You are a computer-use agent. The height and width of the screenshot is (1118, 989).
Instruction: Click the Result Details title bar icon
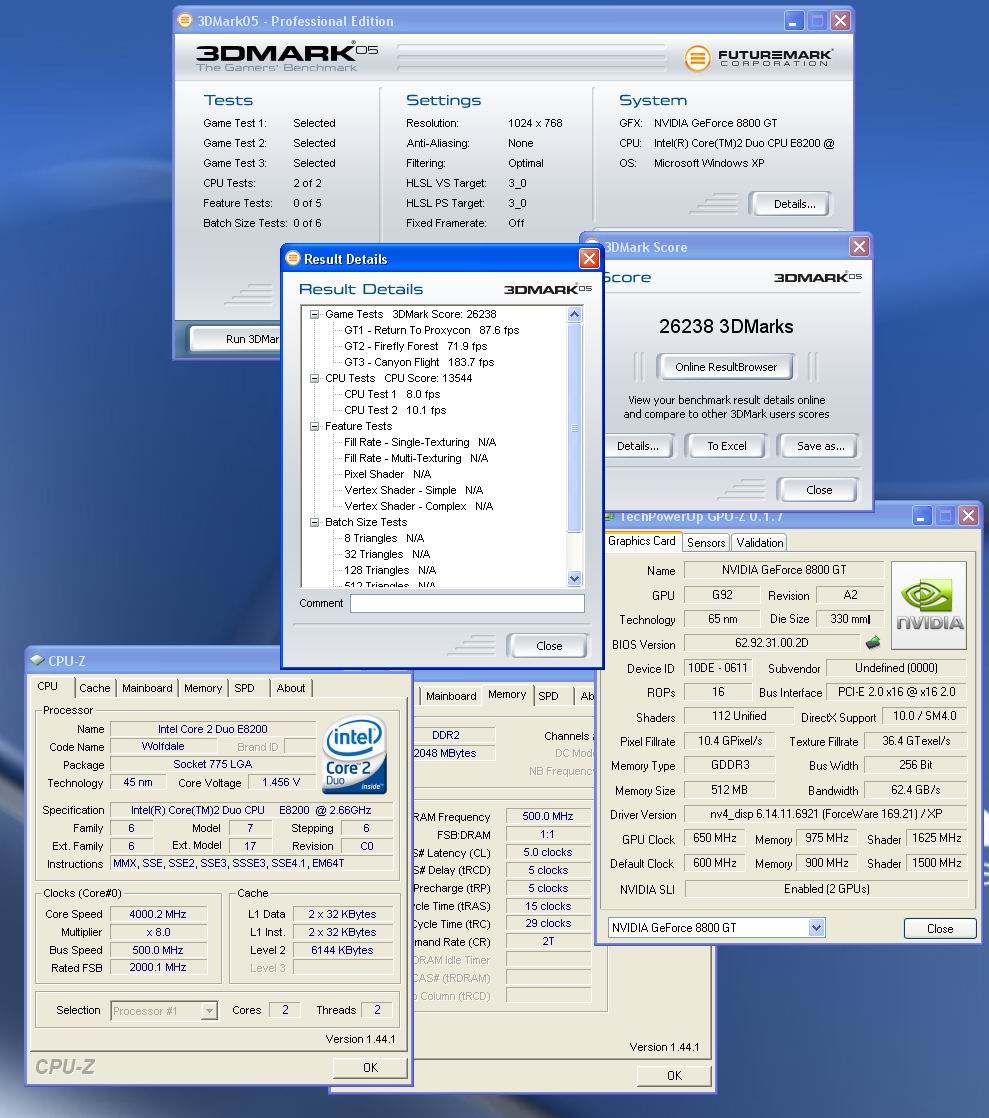click(292, 258)
